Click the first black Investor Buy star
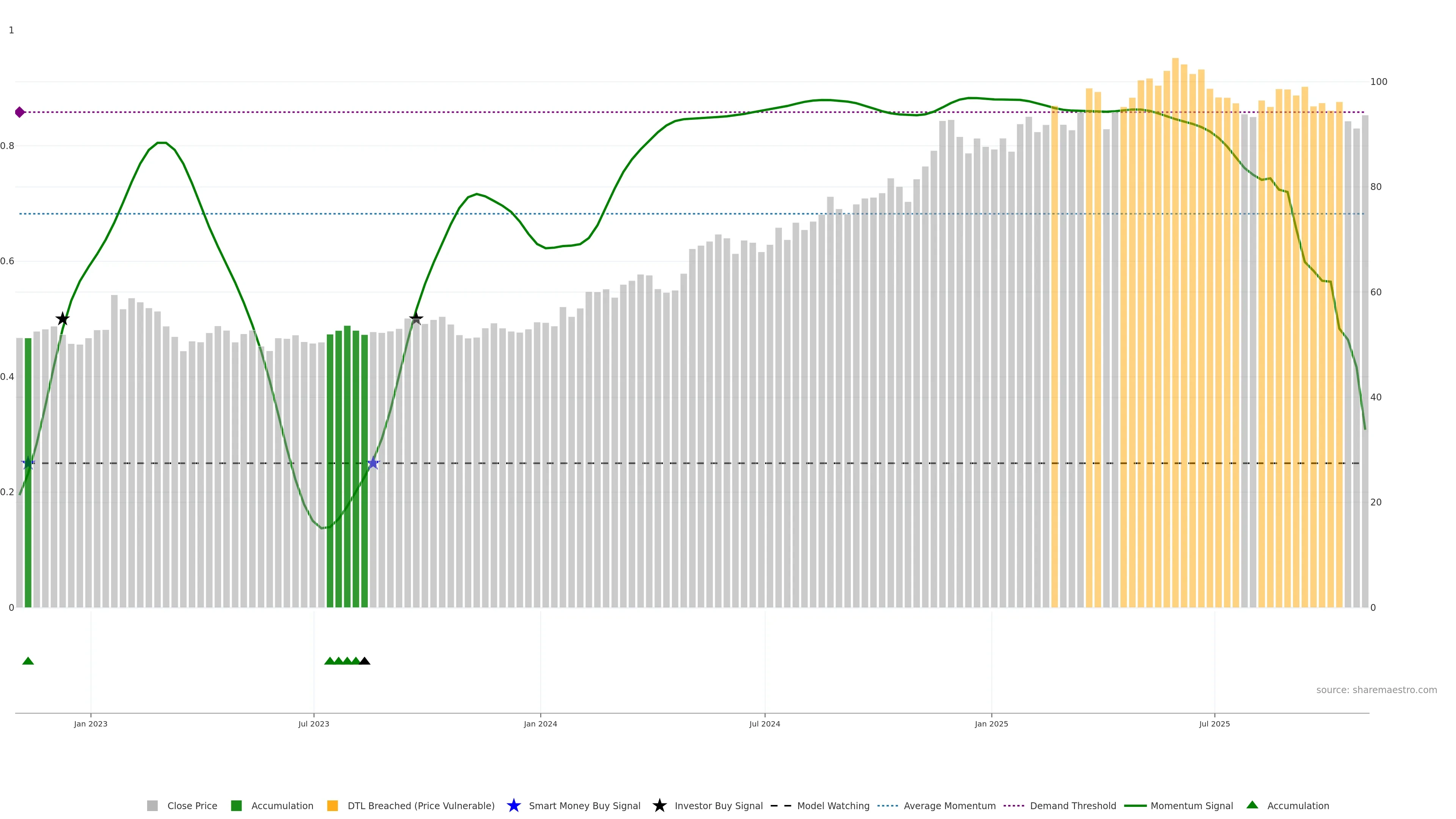The height and width of the screenshot is (819, 1456). 63,319
